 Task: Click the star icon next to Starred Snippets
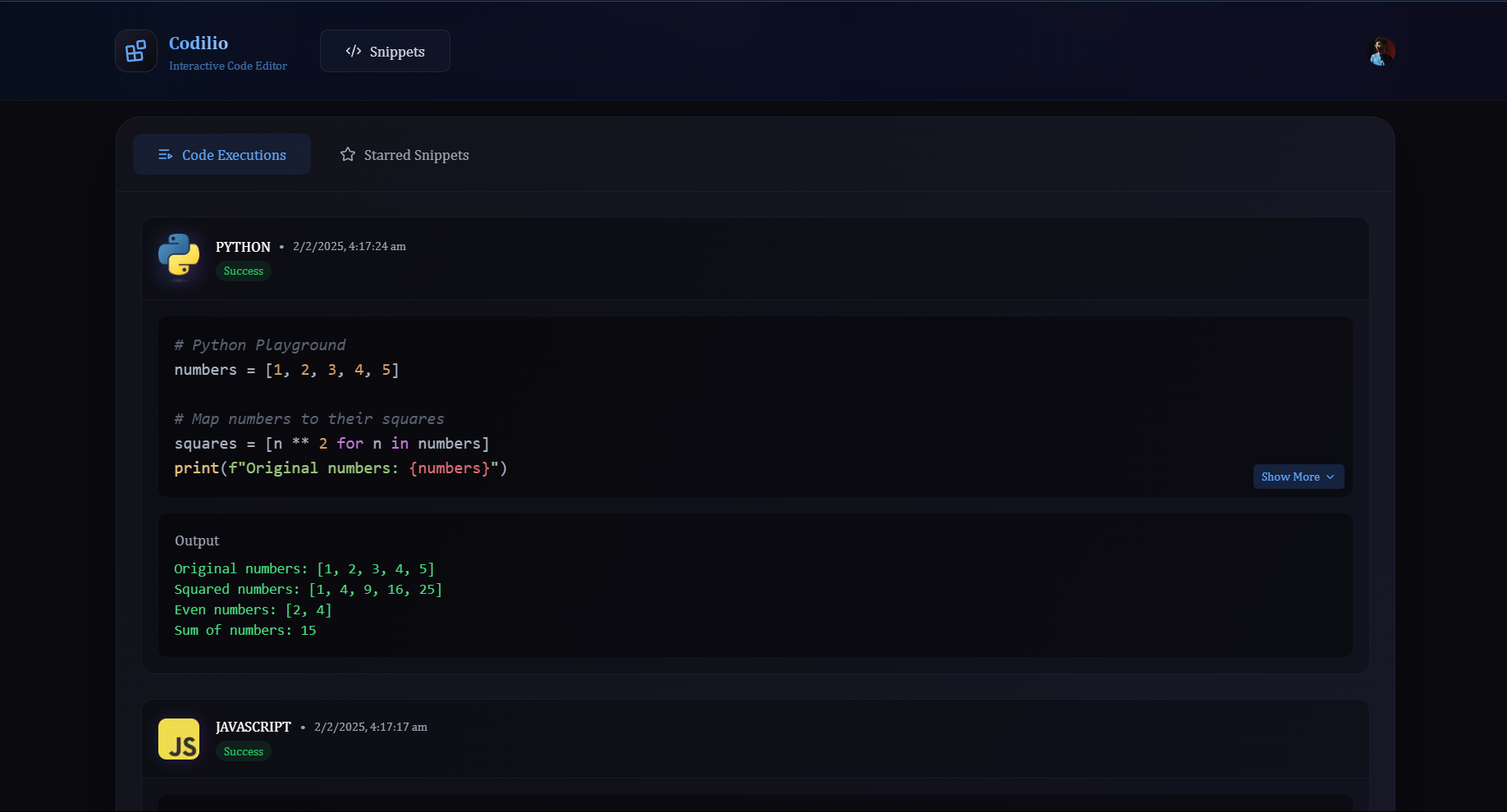pyautogui.click(x=347, y=154)
